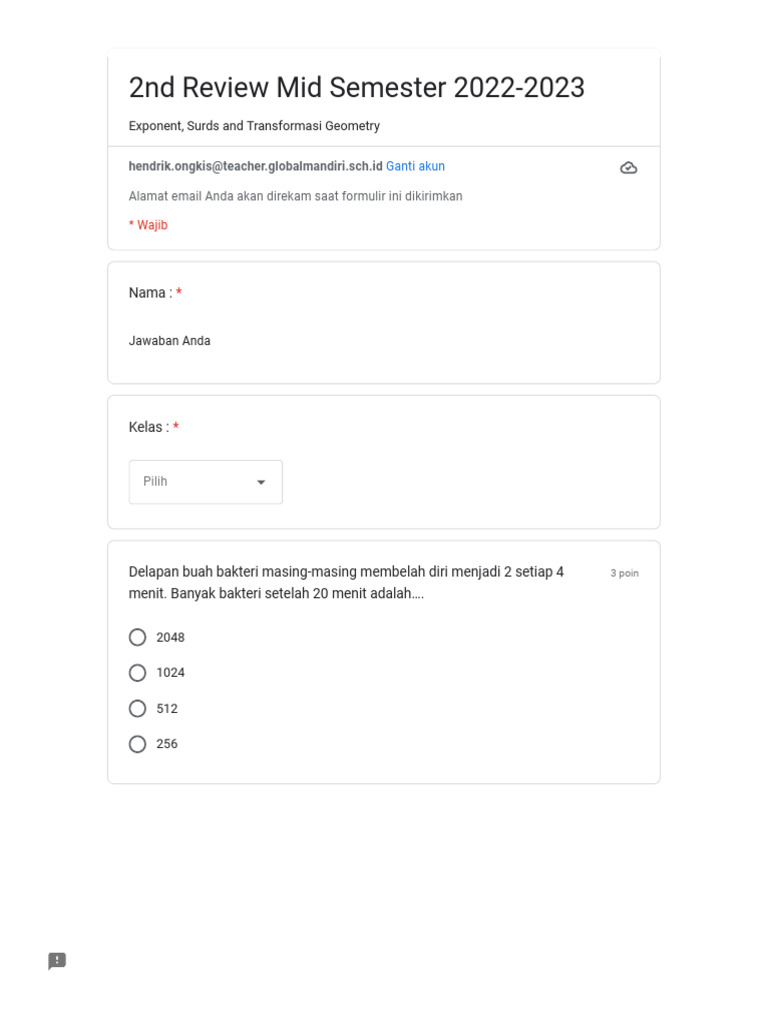The height and width of the screenshot is (1024, 768).
Task: Click the Wajib required notice
Action: [148, 225]
